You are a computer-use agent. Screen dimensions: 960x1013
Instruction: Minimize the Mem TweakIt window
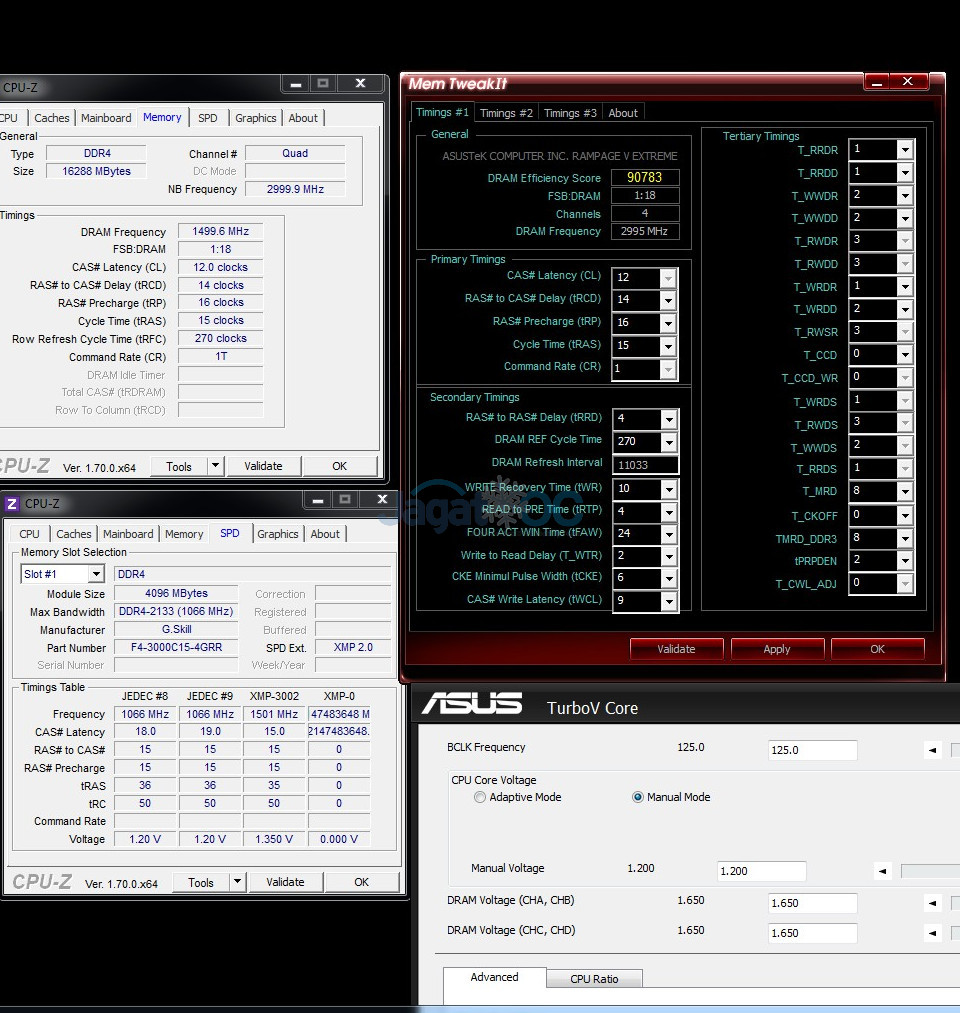[877, 82]
